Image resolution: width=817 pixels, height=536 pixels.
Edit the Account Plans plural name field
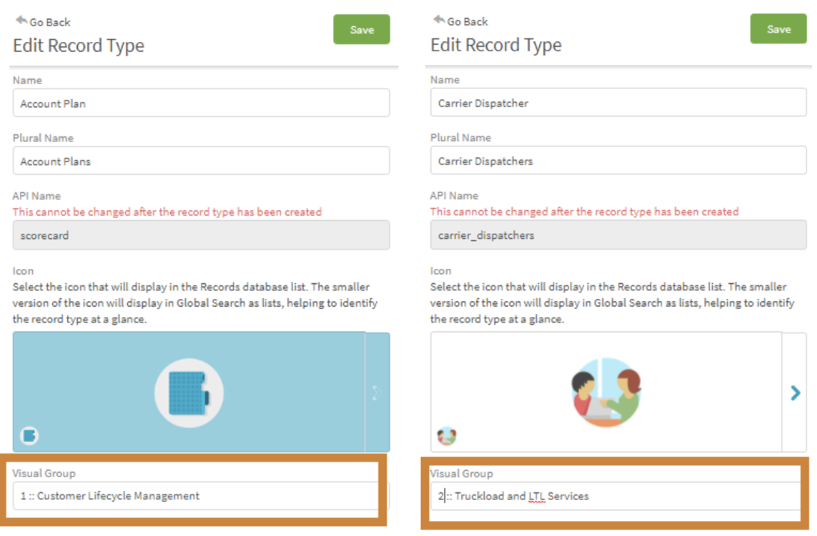point(201,161)
